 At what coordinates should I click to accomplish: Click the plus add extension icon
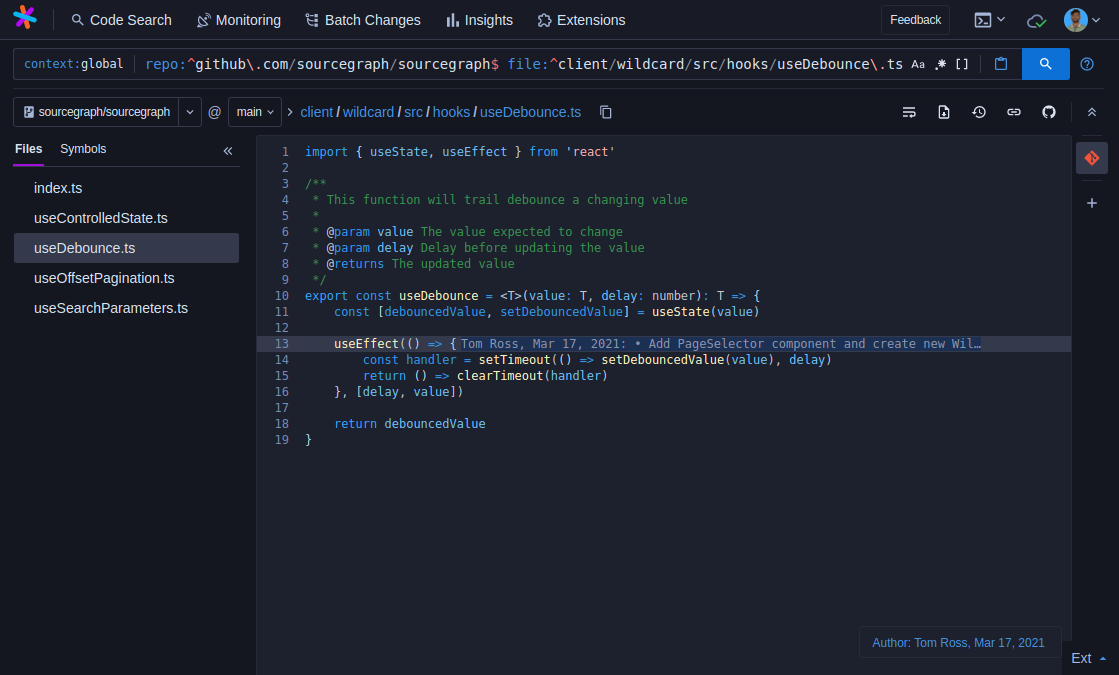(1091, 203)
